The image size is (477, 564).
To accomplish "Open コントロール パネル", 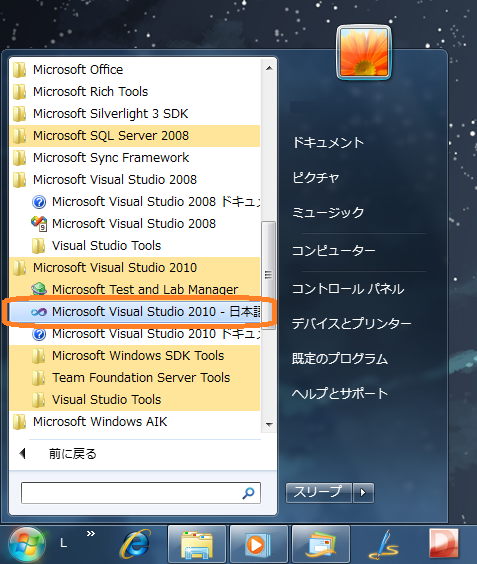I will (348, 289).
